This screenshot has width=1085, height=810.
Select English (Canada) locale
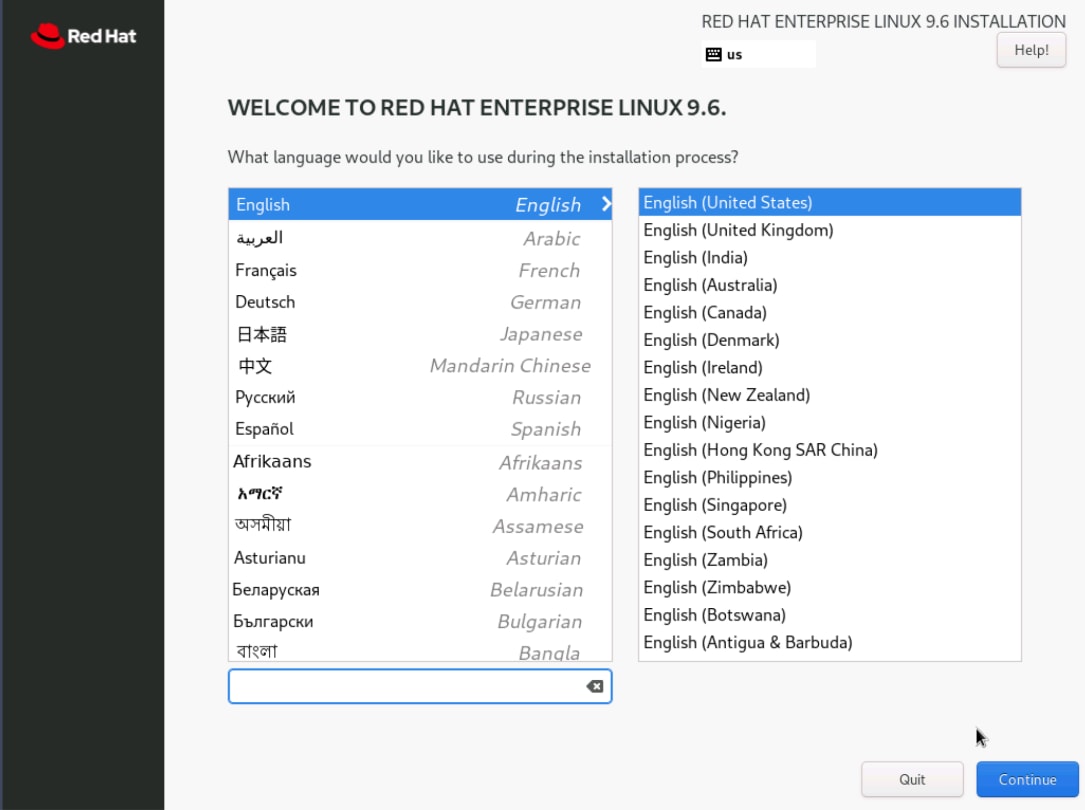pos(830,313)
